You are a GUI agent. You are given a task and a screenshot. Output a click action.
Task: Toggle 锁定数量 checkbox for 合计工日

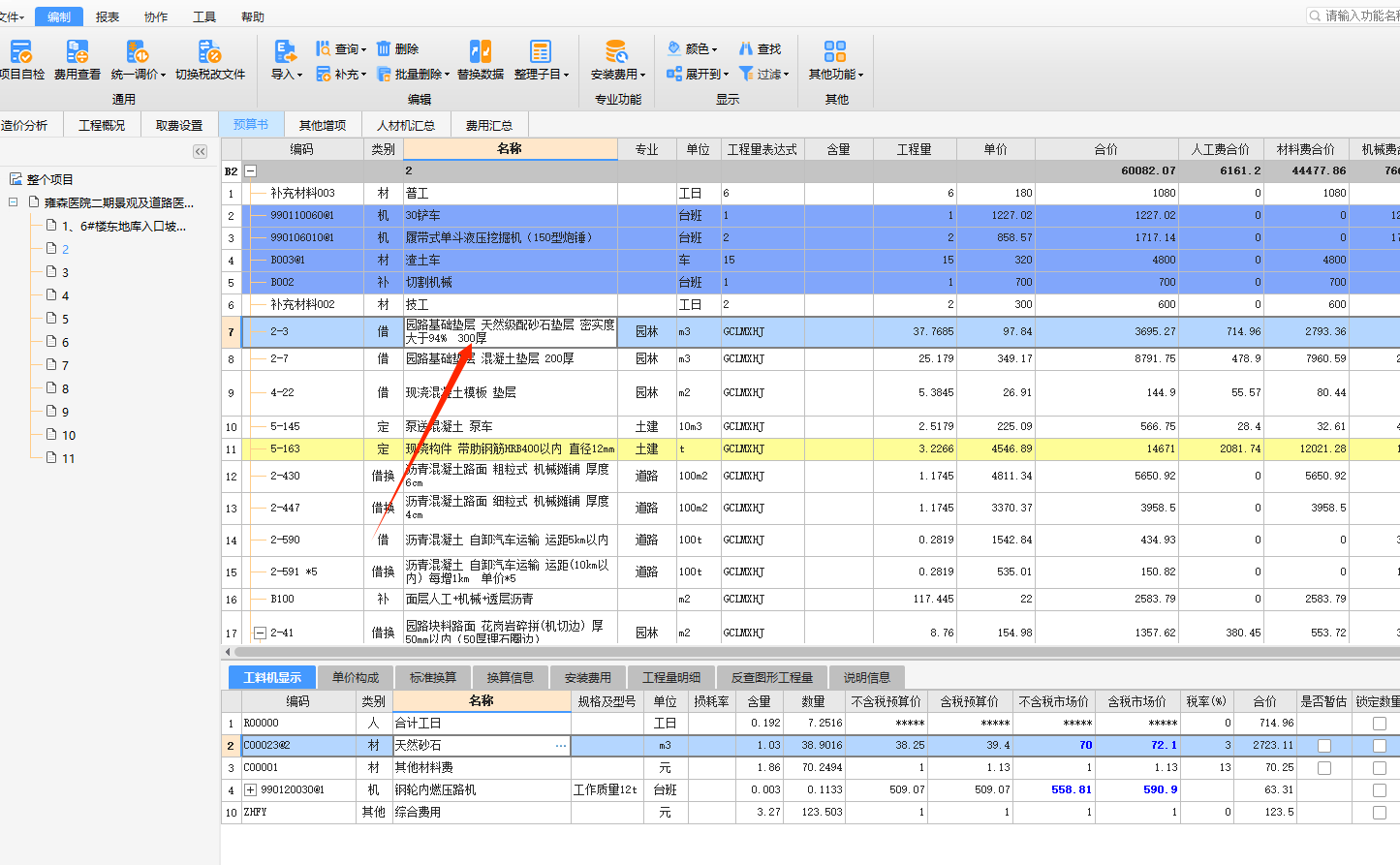pyautogui.click(x=1380, y=724)
